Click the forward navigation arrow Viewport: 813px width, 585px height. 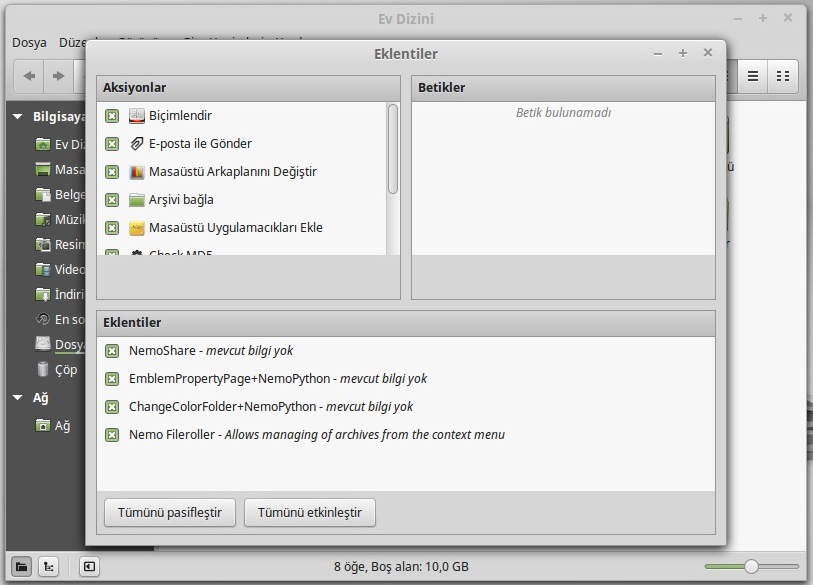pos(57,75)
